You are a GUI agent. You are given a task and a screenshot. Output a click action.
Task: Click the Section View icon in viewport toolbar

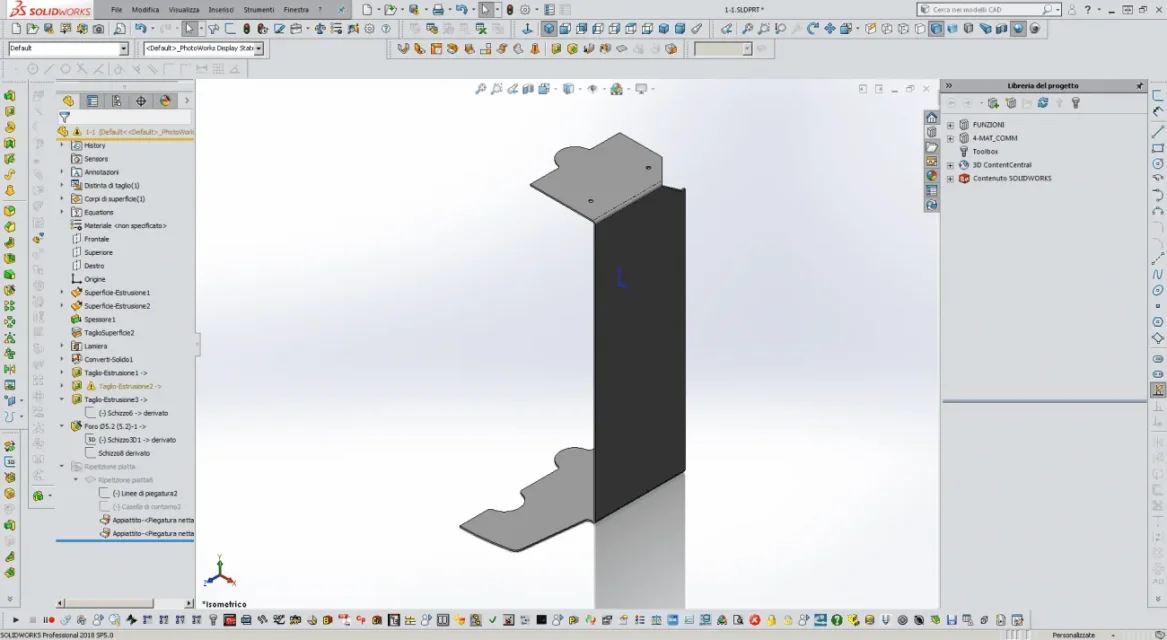(x=528, y=89)
